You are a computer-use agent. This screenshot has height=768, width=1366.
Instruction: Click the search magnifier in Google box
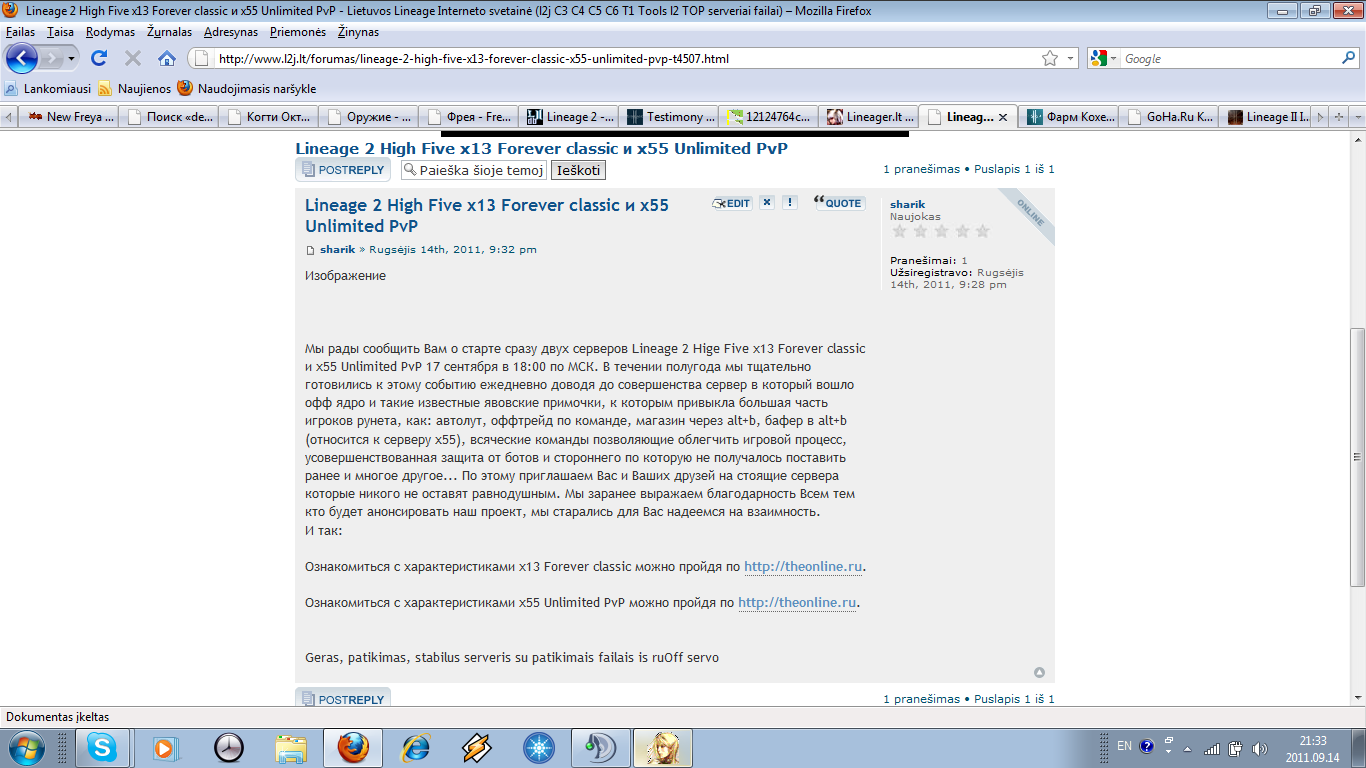(x=1348, y=58)
